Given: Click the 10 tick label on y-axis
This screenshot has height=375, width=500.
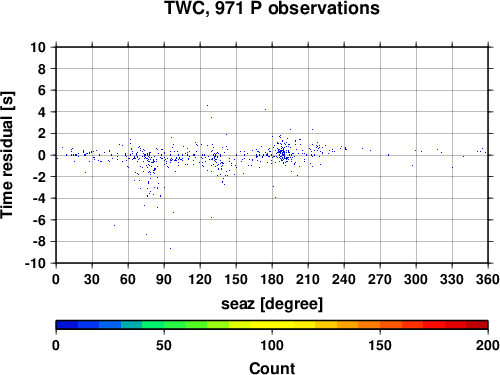Looking at the screenshot, I should pyautogui.click(x=38, y=47).
